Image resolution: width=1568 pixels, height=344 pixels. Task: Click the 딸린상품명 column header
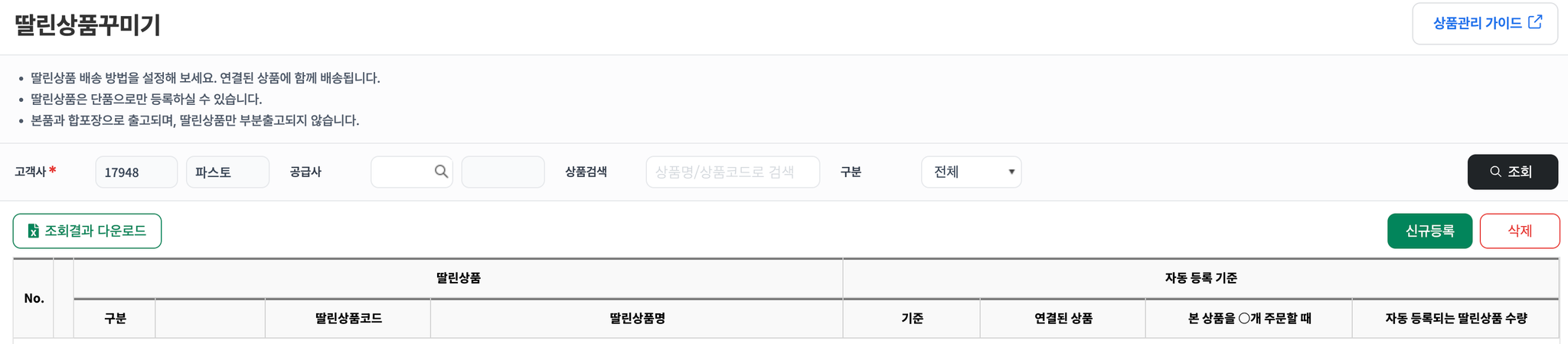click(x=637, y=319)
